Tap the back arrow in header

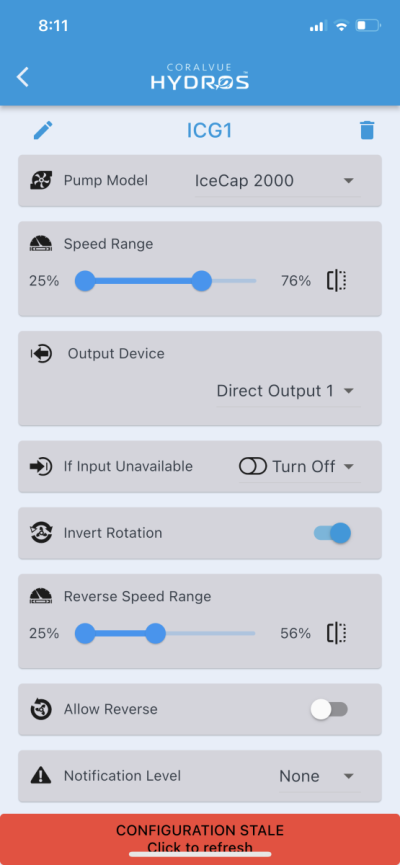click(23, 77)
